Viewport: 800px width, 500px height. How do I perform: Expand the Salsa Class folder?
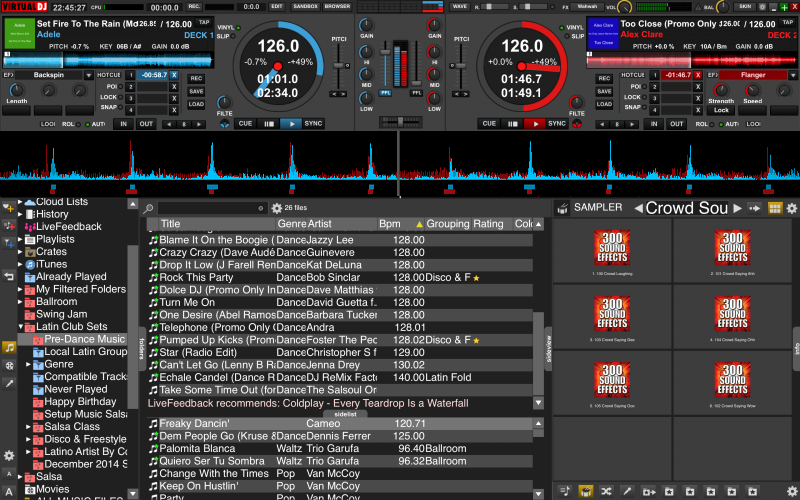click(x=29, y=427)
